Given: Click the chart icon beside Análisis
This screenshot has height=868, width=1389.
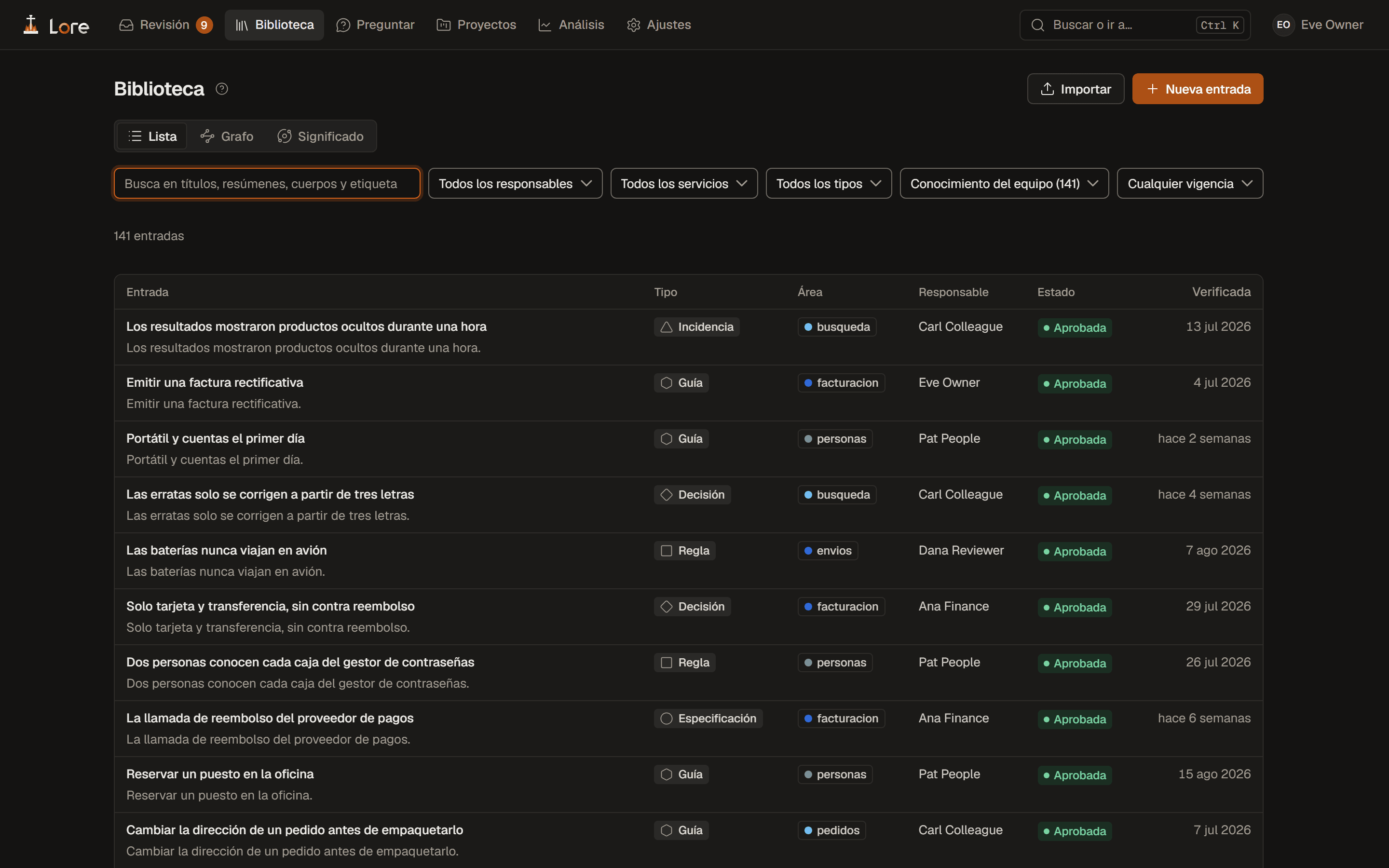Looking at the screenshot, I should click(x=545, y=25).
